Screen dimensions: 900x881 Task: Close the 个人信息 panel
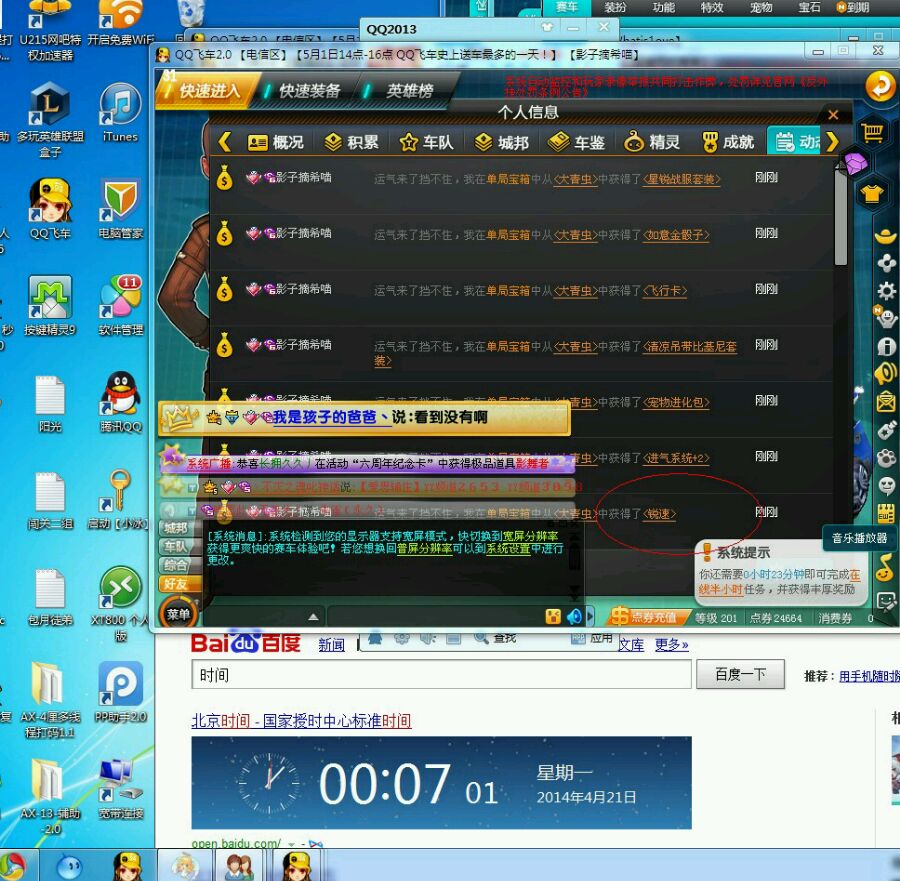coord(833,115)
